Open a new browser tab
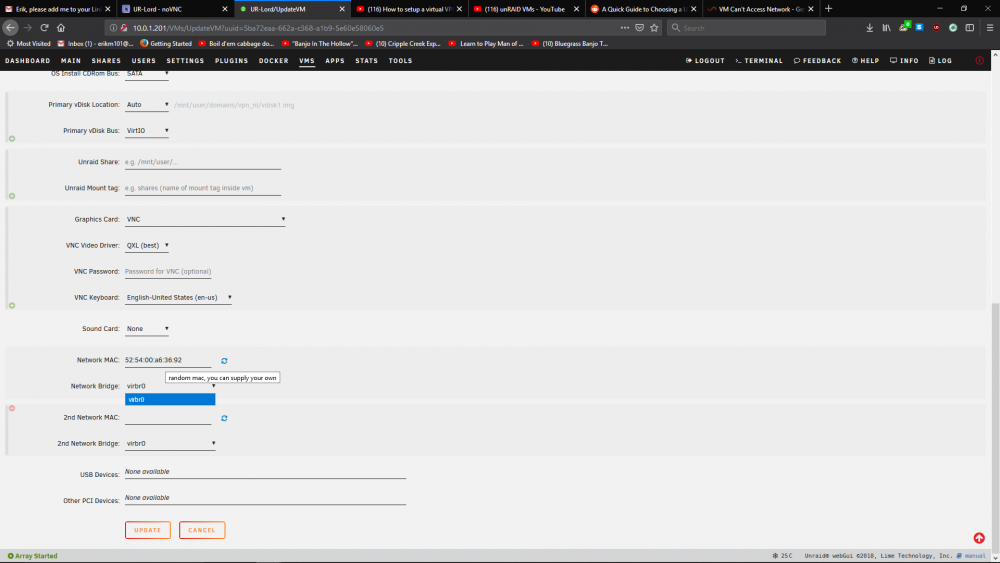Viewport: 1000px width, 563px height. pyautogui.click(x=828, y=9)
